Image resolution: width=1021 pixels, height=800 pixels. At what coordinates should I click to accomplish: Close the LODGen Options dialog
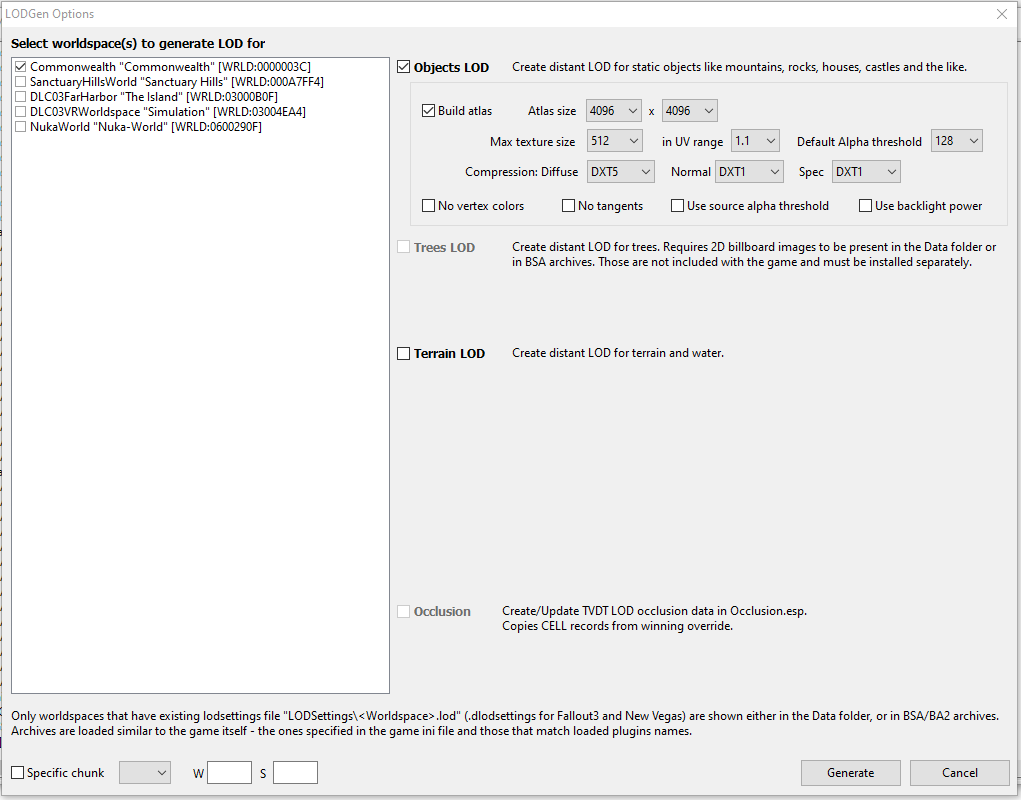pyautogui.click(x=1002, y=14)
